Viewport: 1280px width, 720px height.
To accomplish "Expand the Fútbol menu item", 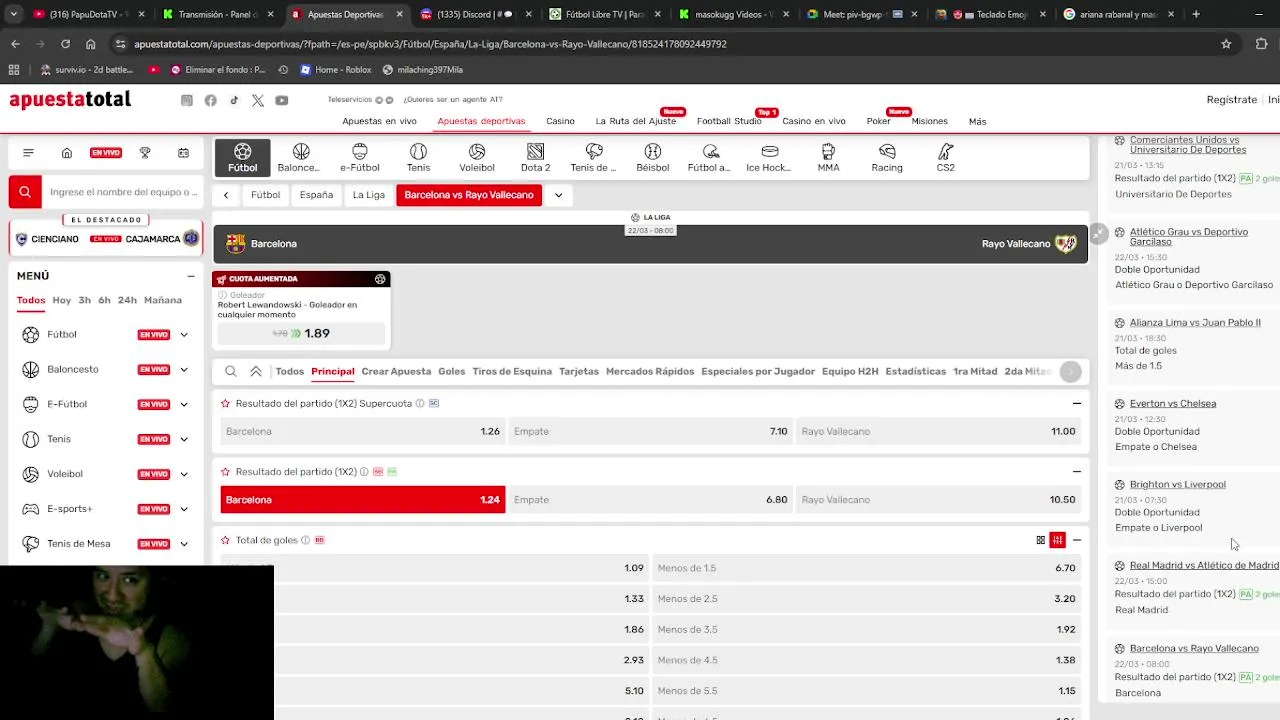I will (x=184, y=335).
